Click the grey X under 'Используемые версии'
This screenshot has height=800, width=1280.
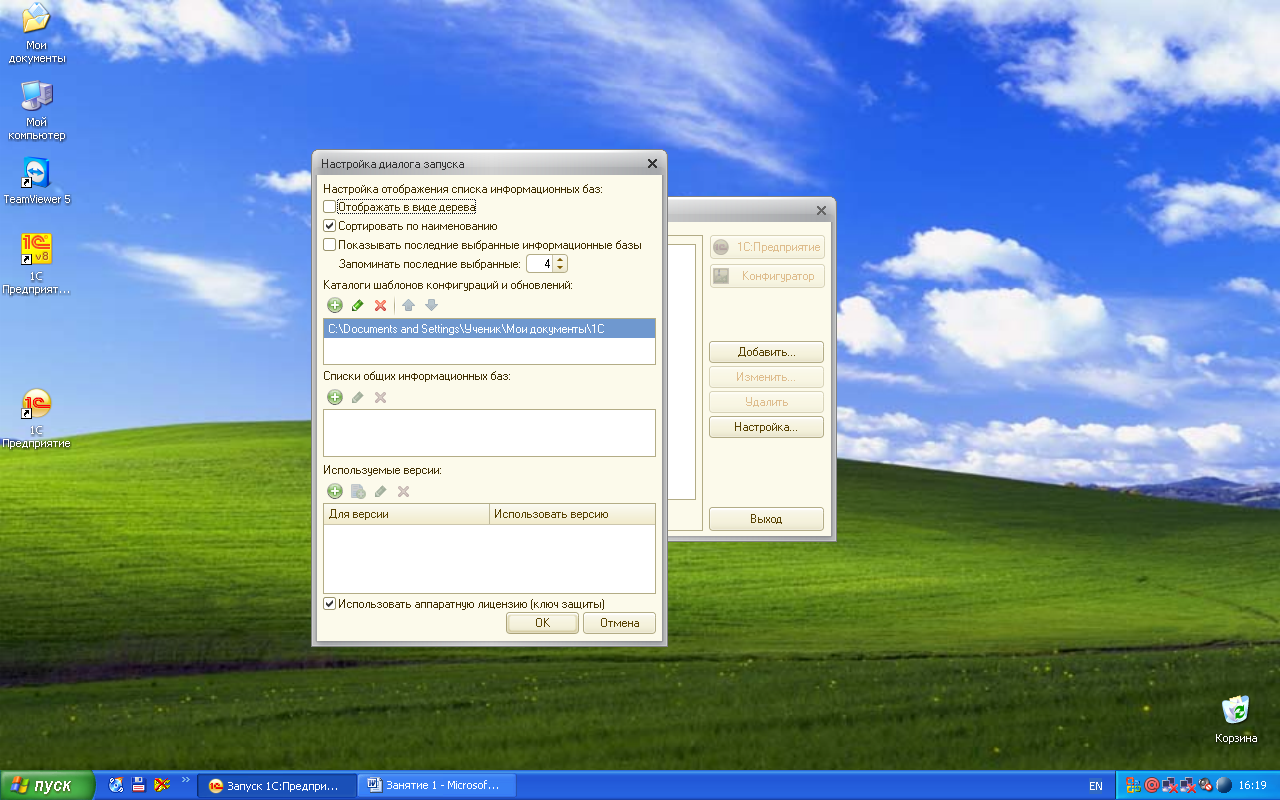(404, 491)
